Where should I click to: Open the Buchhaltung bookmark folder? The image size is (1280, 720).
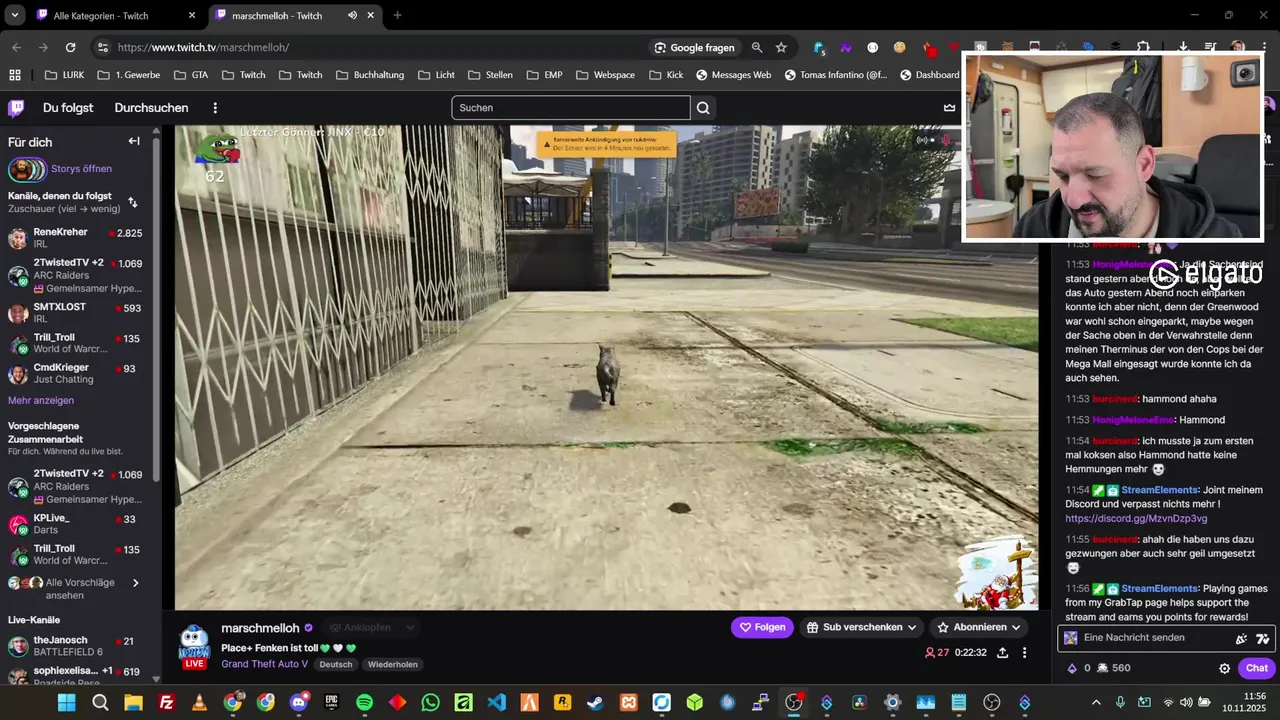370,75
